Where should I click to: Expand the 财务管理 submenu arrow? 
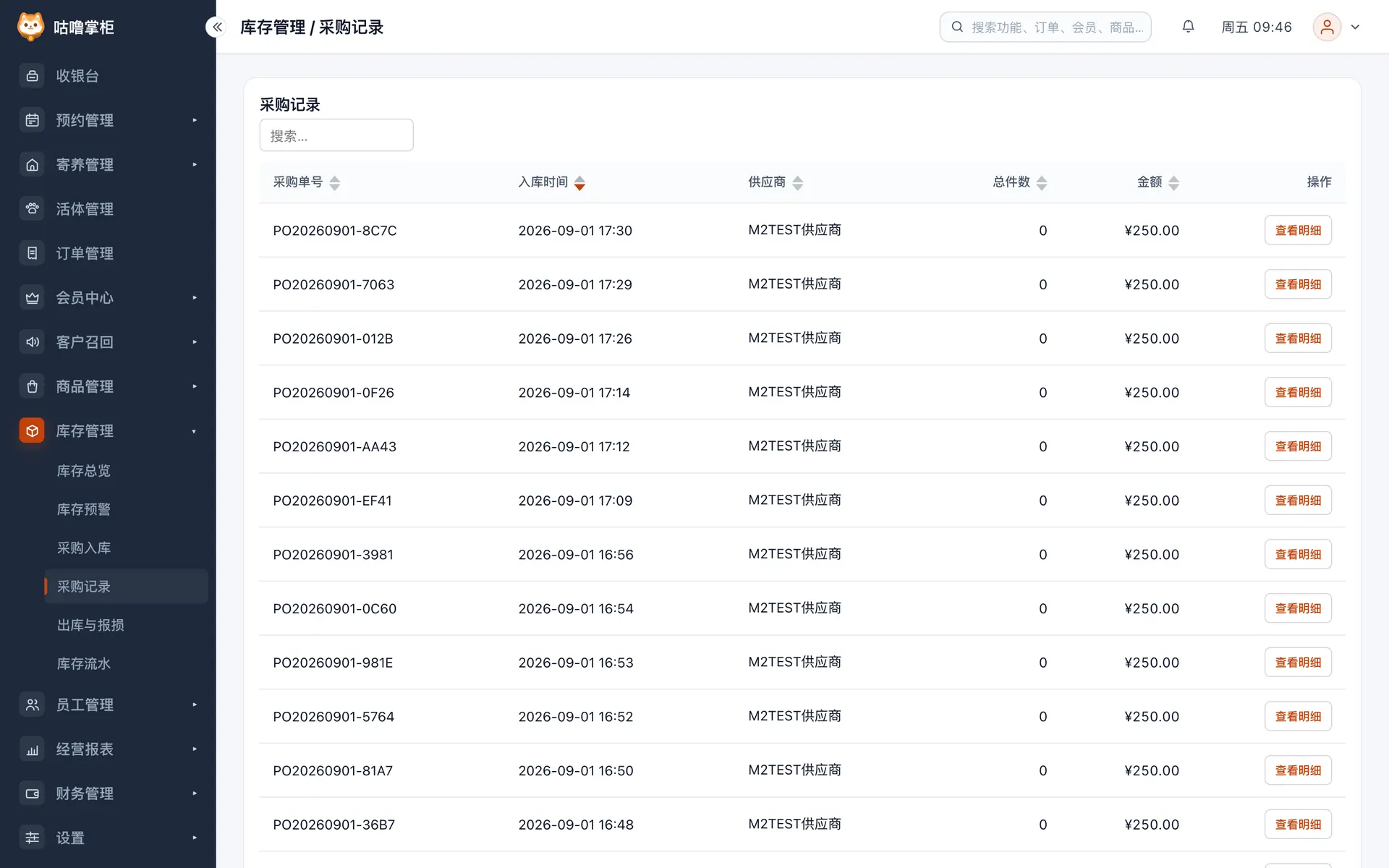(195, 793)
